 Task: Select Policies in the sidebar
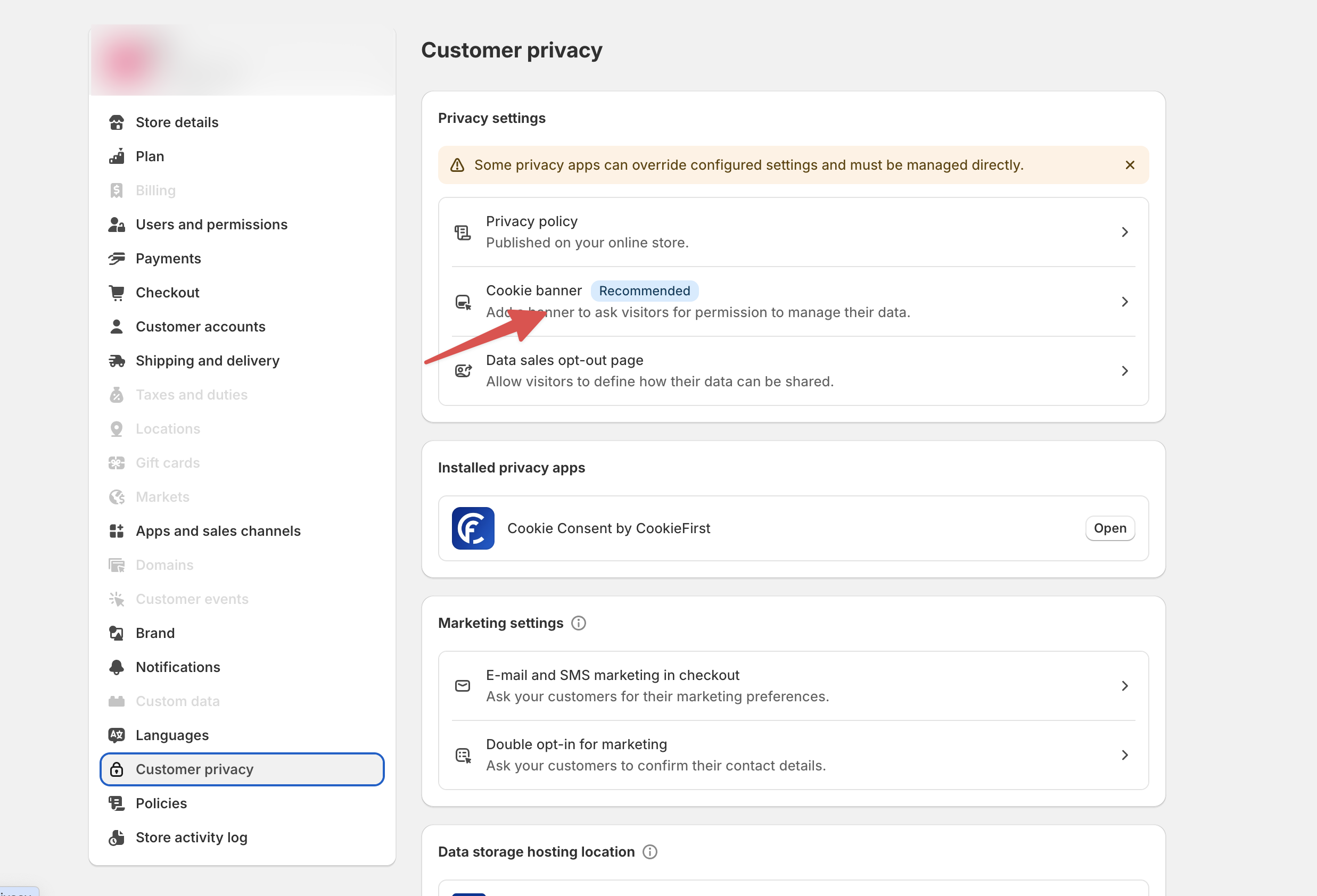tap(161, 803)
